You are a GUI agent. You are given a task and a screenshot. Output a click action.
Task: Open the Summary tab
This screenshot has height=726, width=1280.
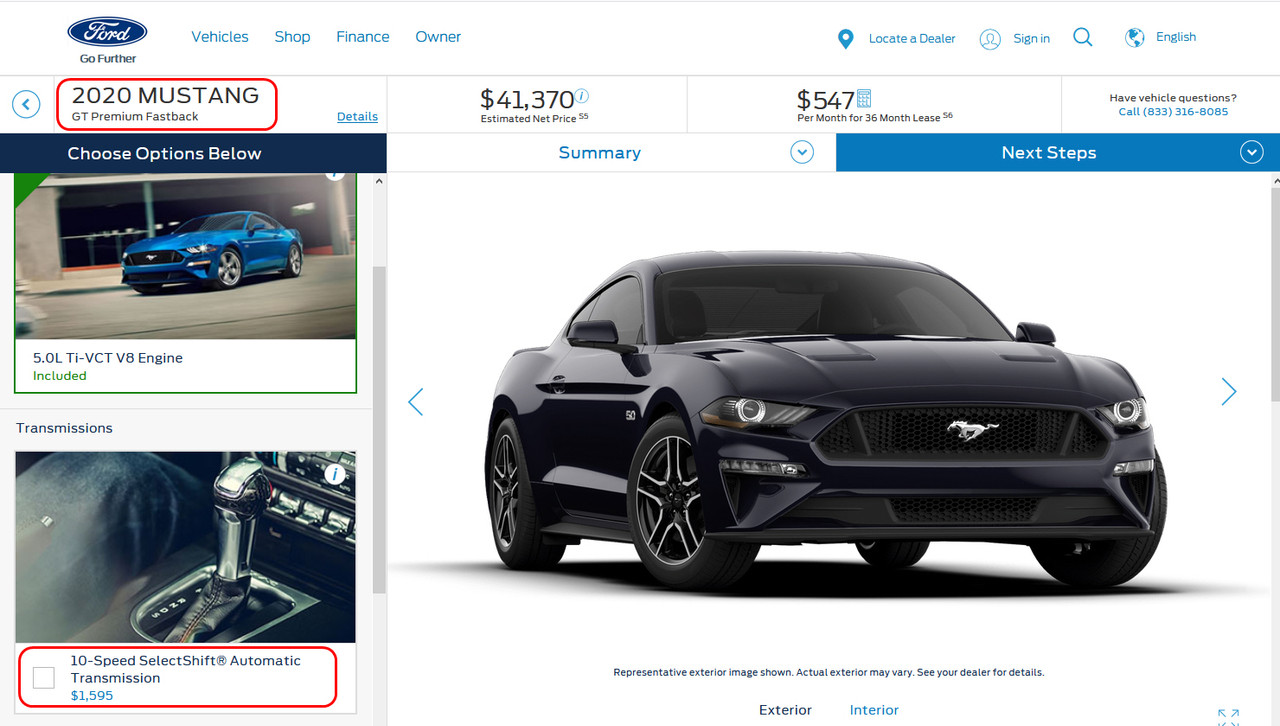click(600, 153)
